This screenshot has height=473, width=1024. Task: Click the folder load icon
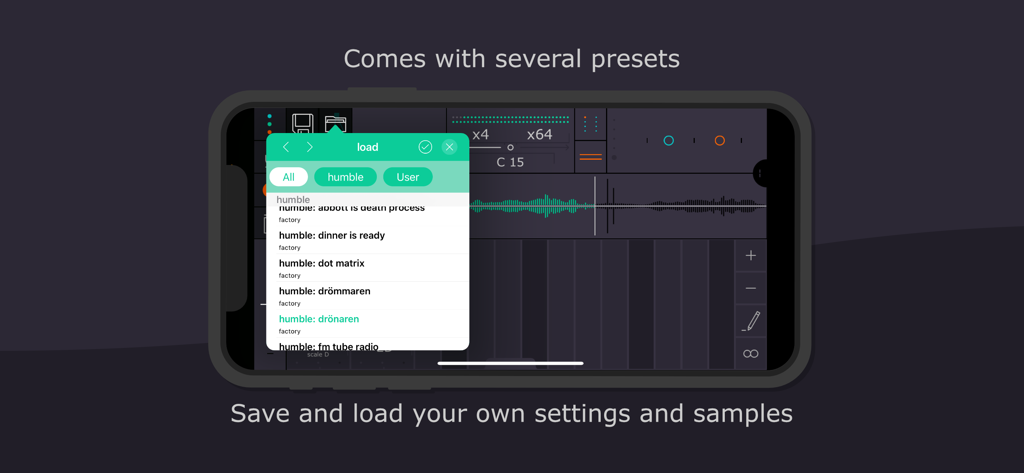[336, 124]
